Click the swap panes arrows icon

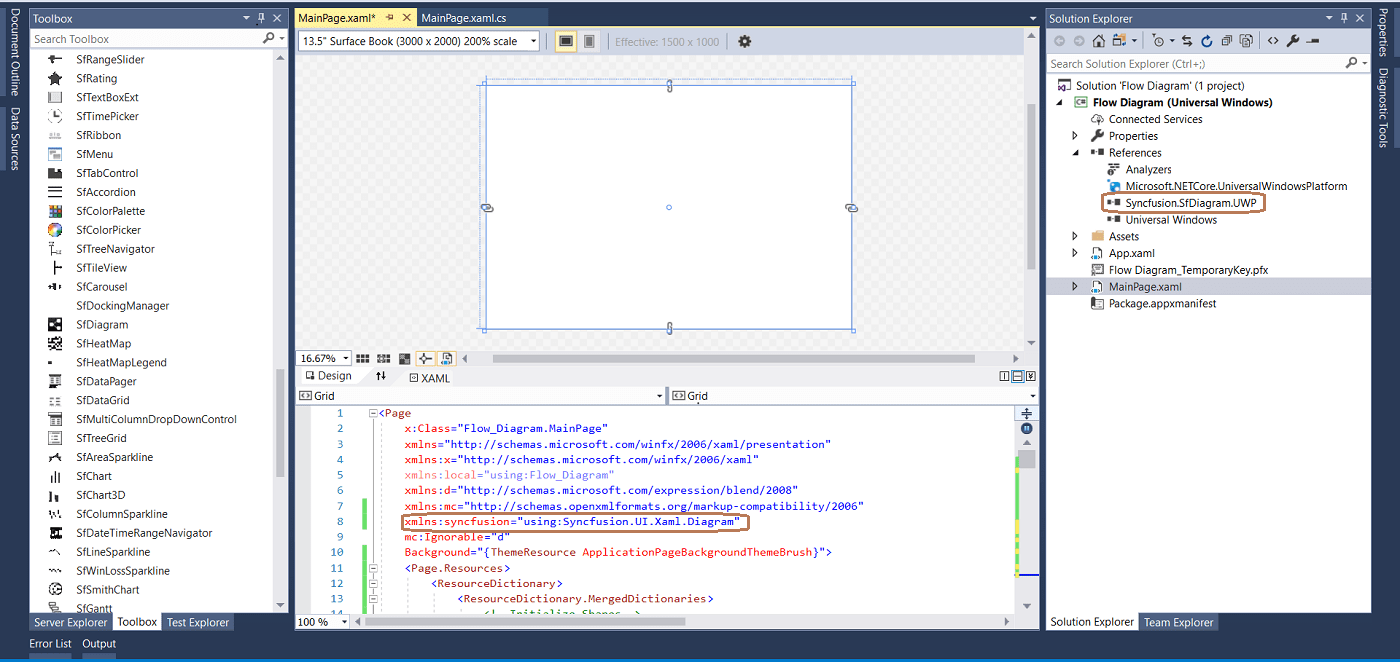(381, 376)
